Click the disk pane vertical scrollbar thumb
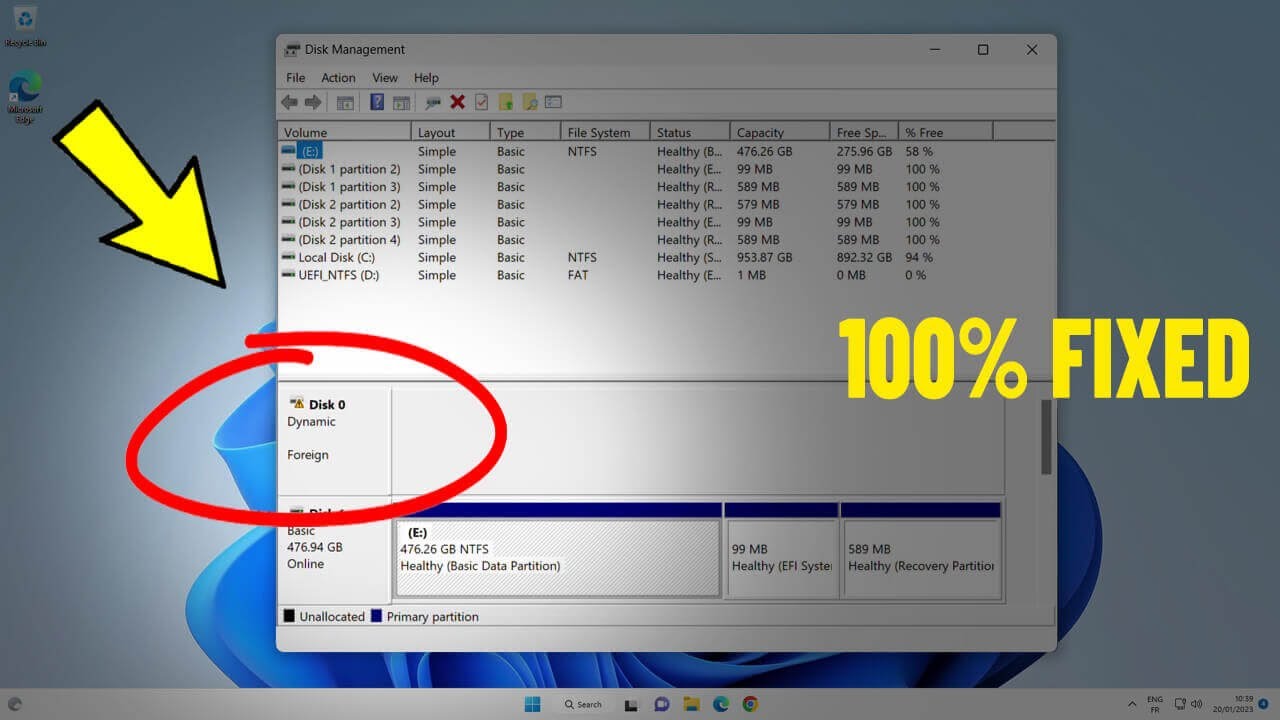The width and height of the screenshot is (1280, 720). (x=1046, y=437)
